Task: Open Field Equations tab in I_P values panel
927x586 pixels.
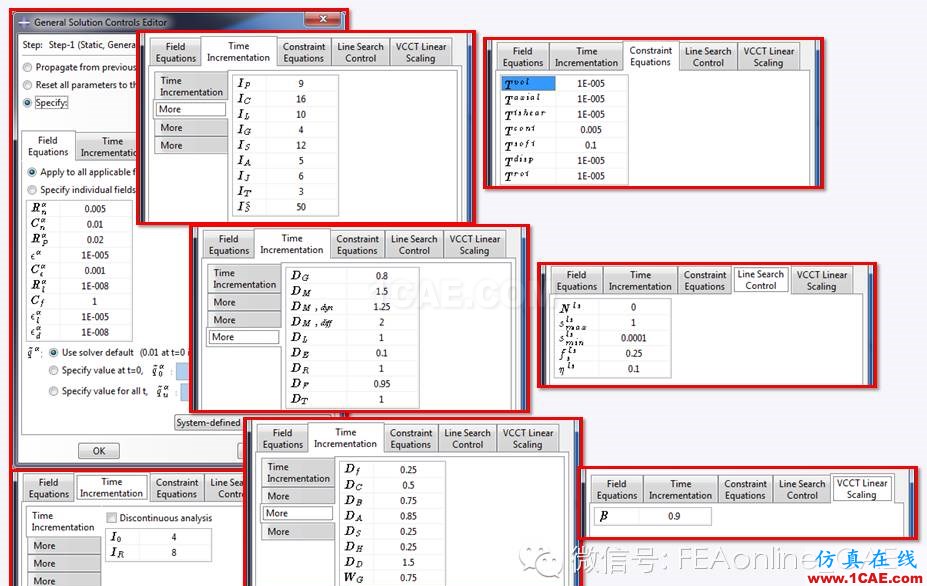Action: click(175, 52)
